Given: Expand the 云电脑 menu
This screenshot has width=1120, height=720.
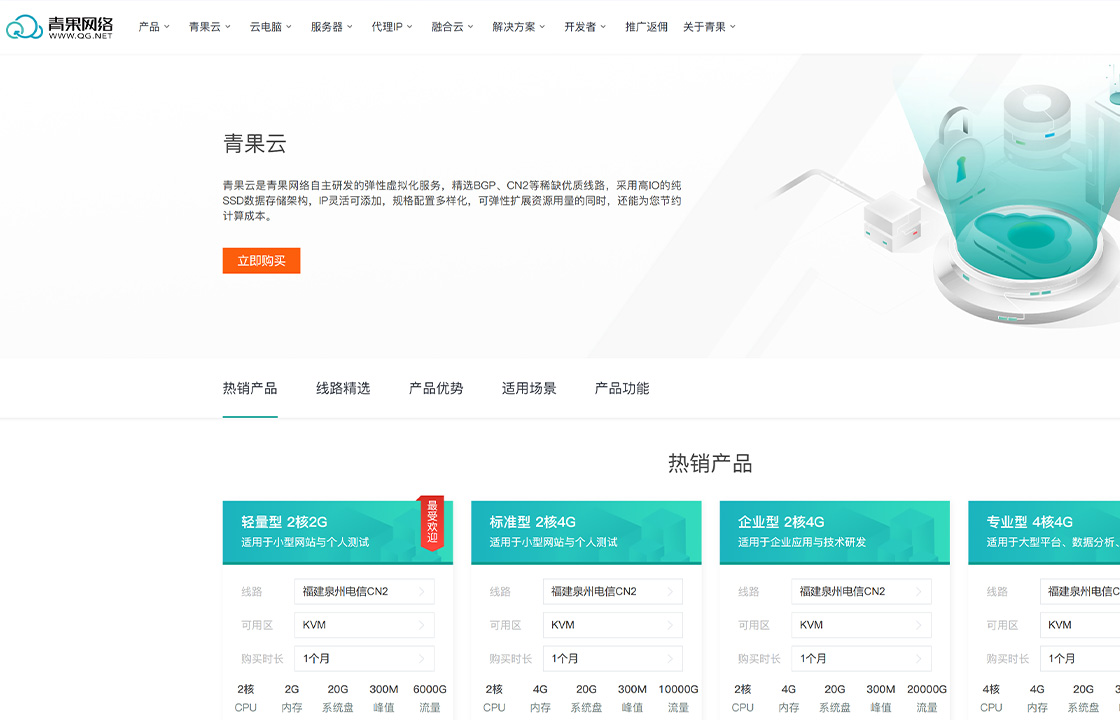Looking at the screenshot, I should point(270,27).
